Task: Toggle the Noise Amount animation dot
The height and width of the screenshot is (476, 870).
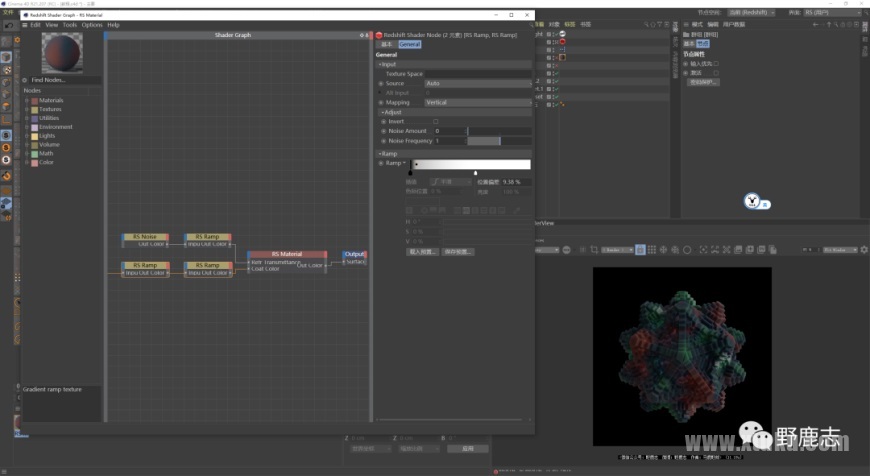Action: [x=383, y=131]
